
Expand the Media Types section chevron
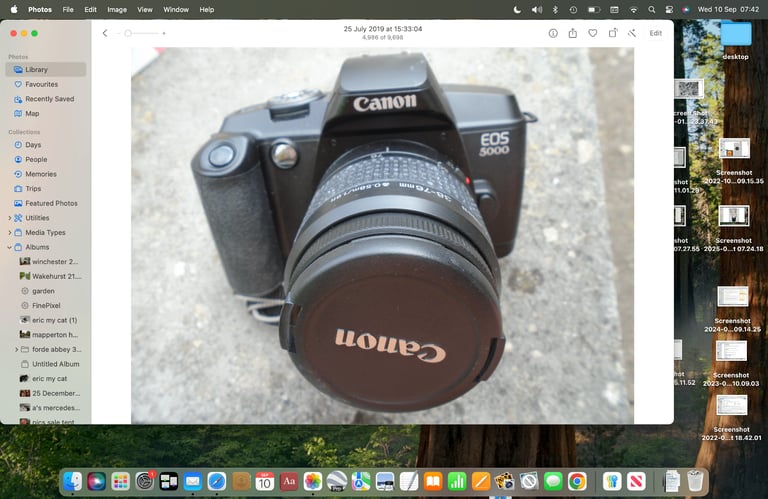tap(9, 233)
